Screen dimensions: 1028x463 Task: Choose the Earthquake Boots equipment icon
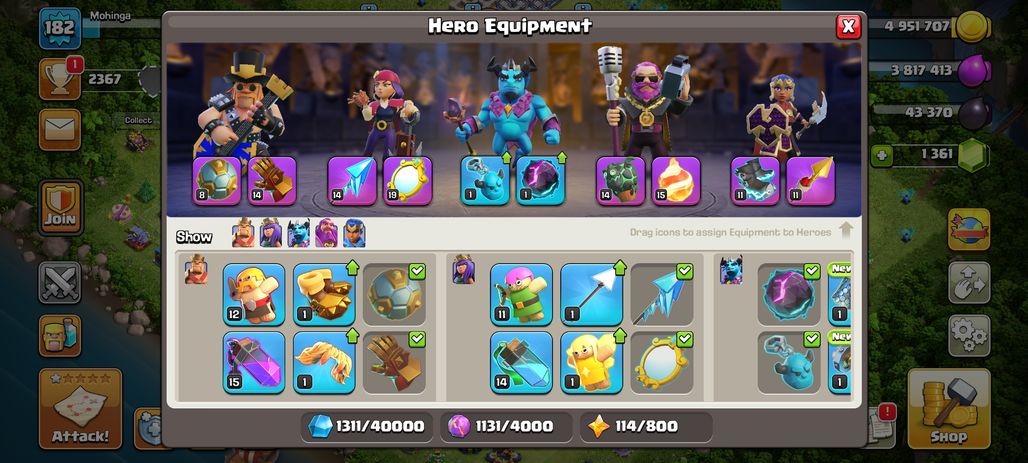coord(324,294)
